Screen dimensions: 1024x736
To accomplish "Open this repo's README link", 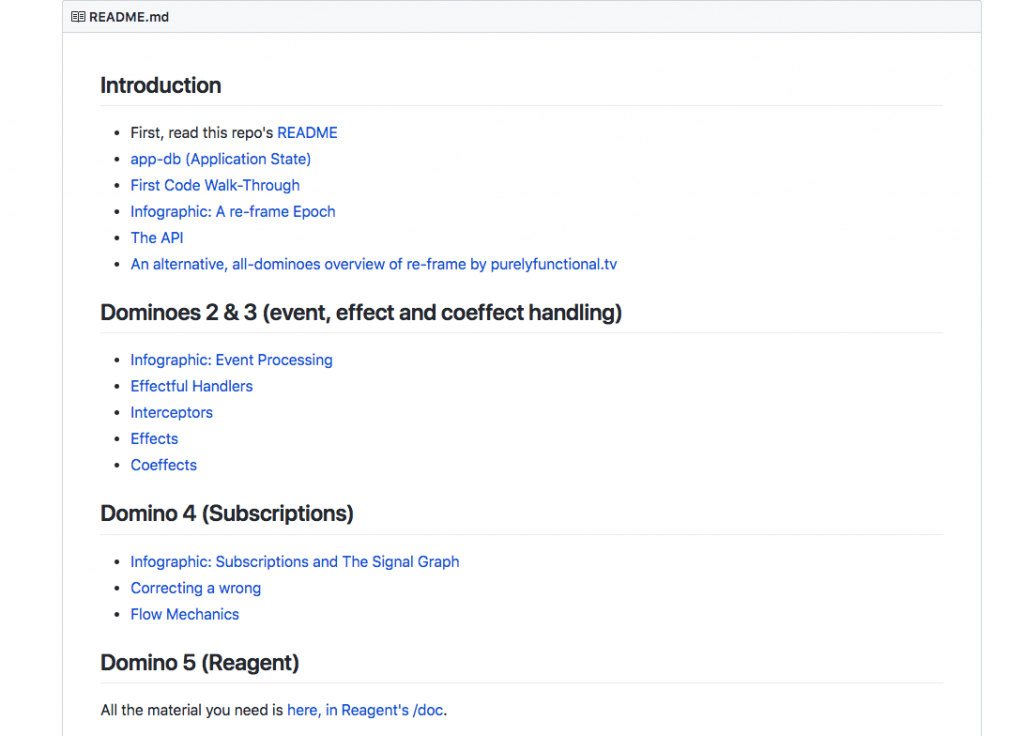I will [x=307, y=132].
